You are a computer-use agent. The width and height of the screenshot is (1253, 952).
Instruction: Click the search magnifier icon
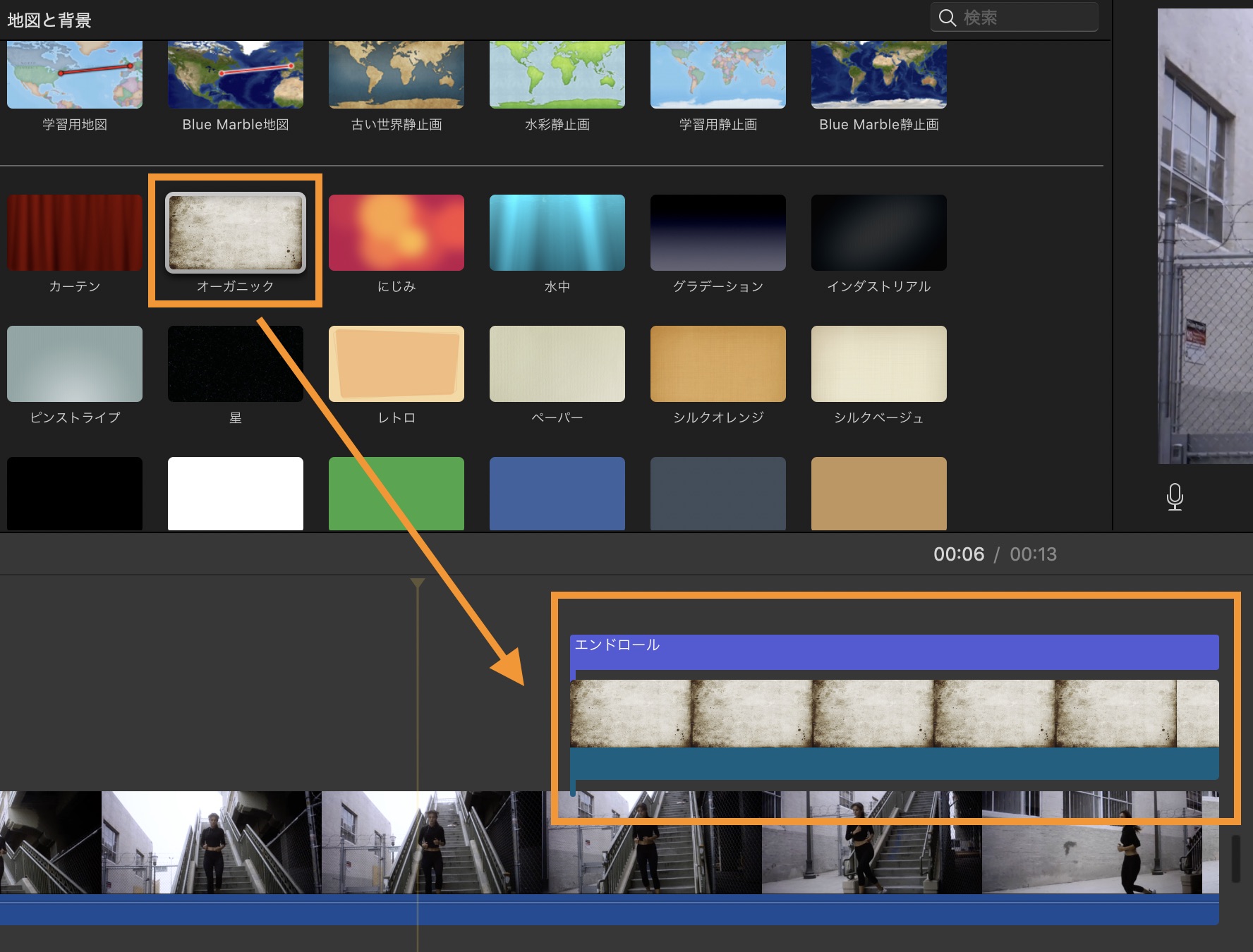(948, 18)
